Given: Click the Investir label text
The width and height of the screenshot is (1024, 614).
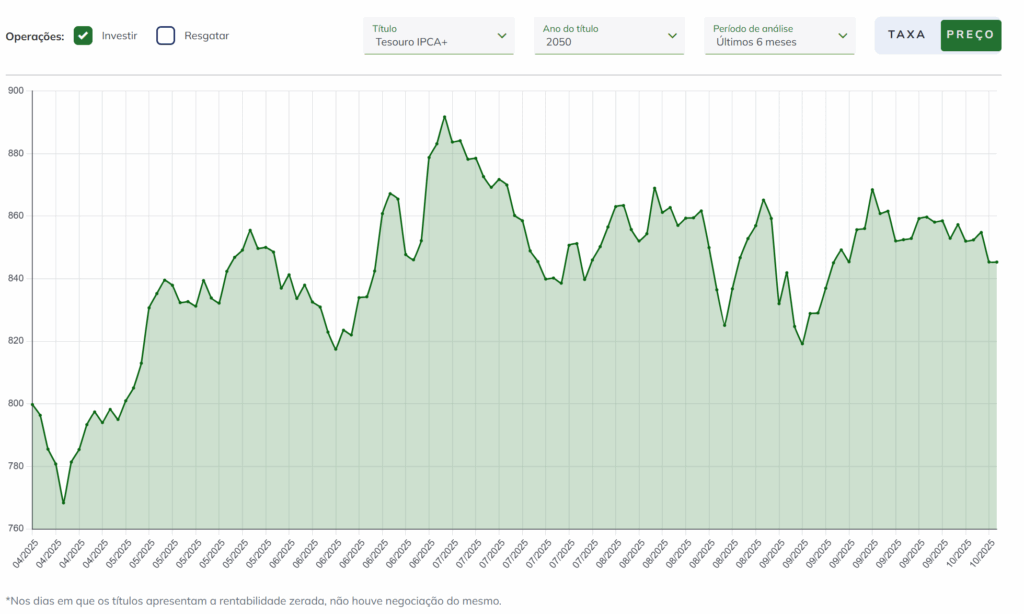Looking at the screenshot, I should click(x=120, y=36).
